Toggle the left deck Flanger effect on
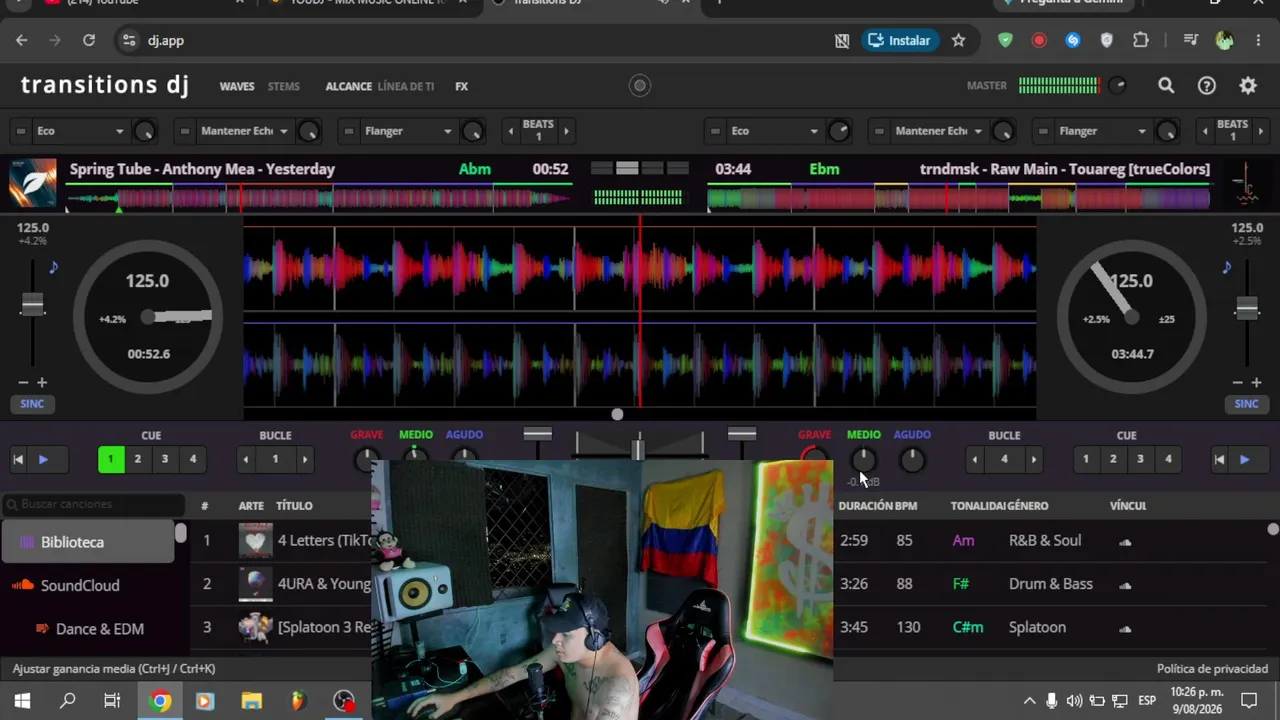This screenshot has width=1280, height=720. [348, 131]
